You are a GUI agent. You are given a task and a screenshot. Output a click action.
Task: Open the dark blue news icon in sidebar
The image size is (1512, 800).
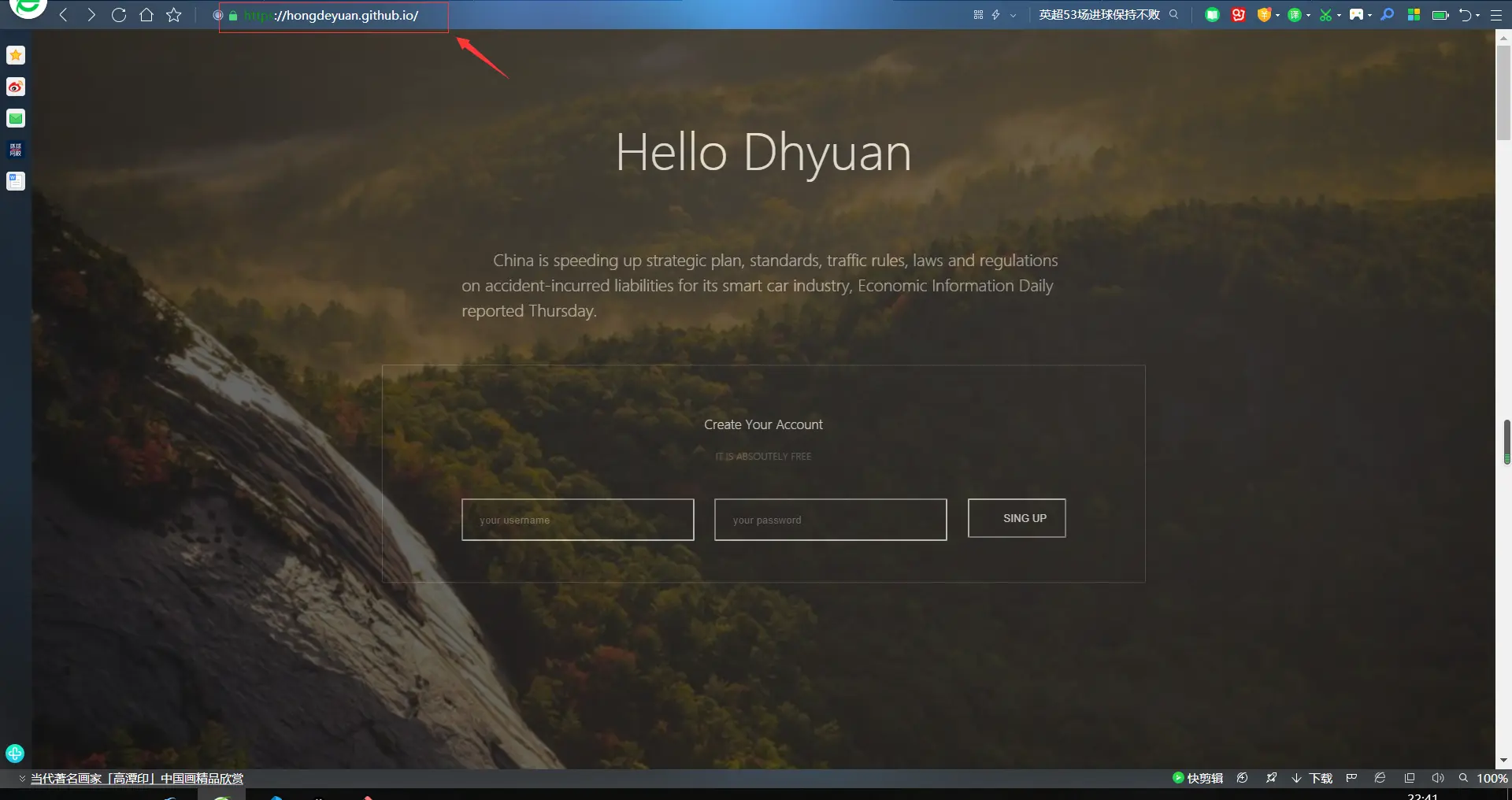(x=16, y=150)
